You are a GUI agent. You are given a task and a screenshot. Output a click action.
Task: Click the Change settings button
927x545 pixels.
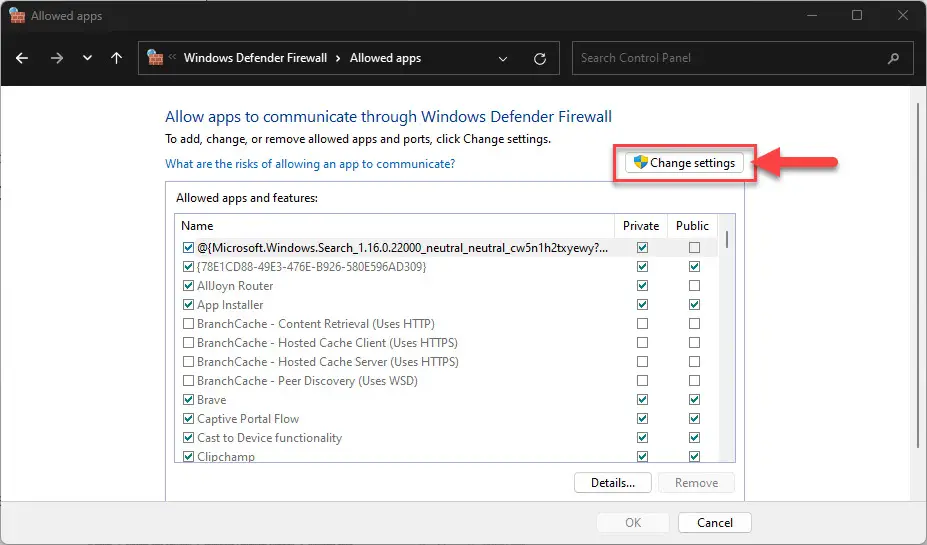click(x=684, y=163)
